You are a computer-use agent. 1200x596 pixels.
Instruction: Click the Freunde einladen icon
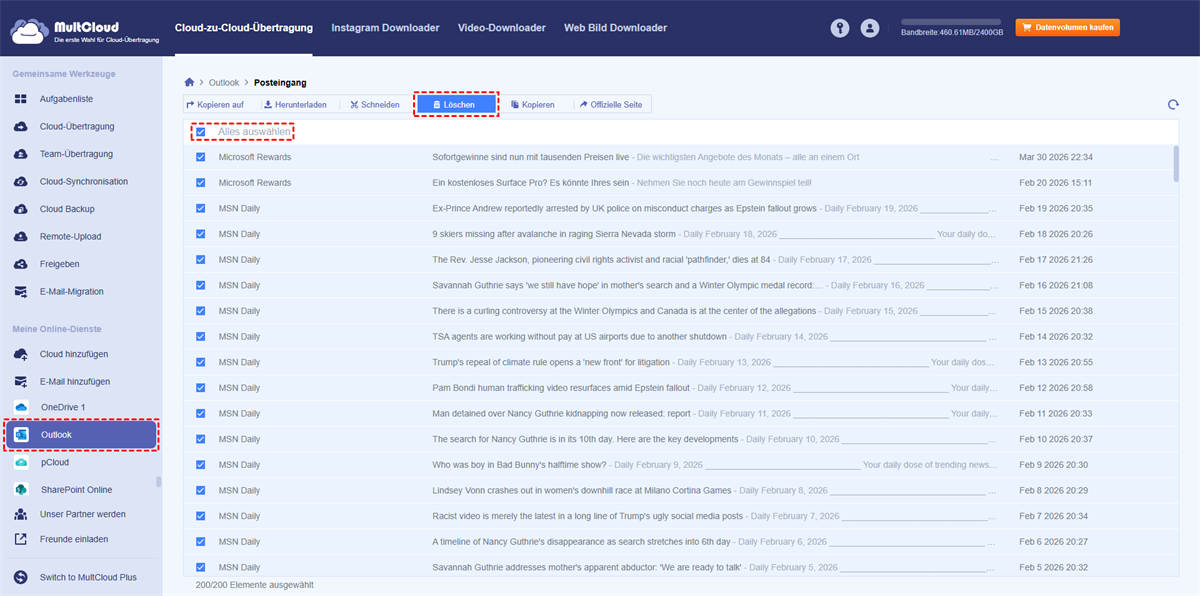click(x=20, y=539)
